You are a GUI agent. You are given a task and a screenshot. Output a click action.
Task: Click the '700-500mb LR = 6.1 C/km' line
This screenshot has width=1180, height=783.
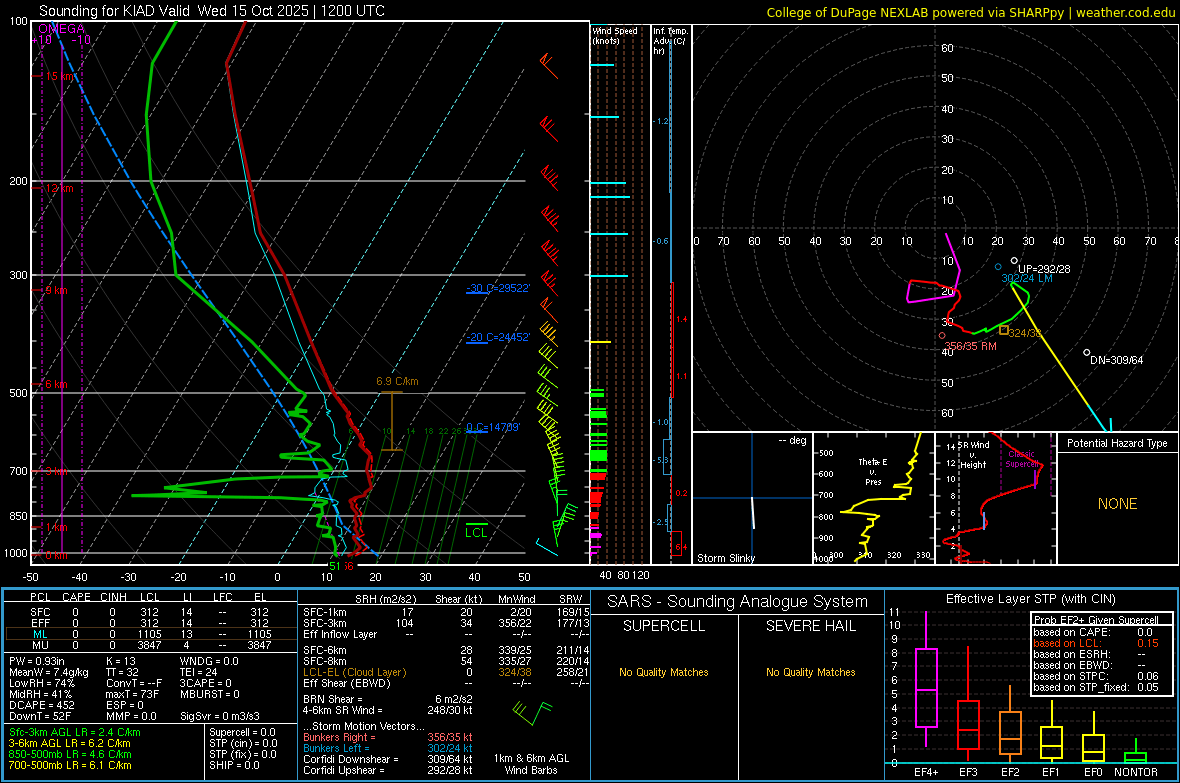(70, 765)
